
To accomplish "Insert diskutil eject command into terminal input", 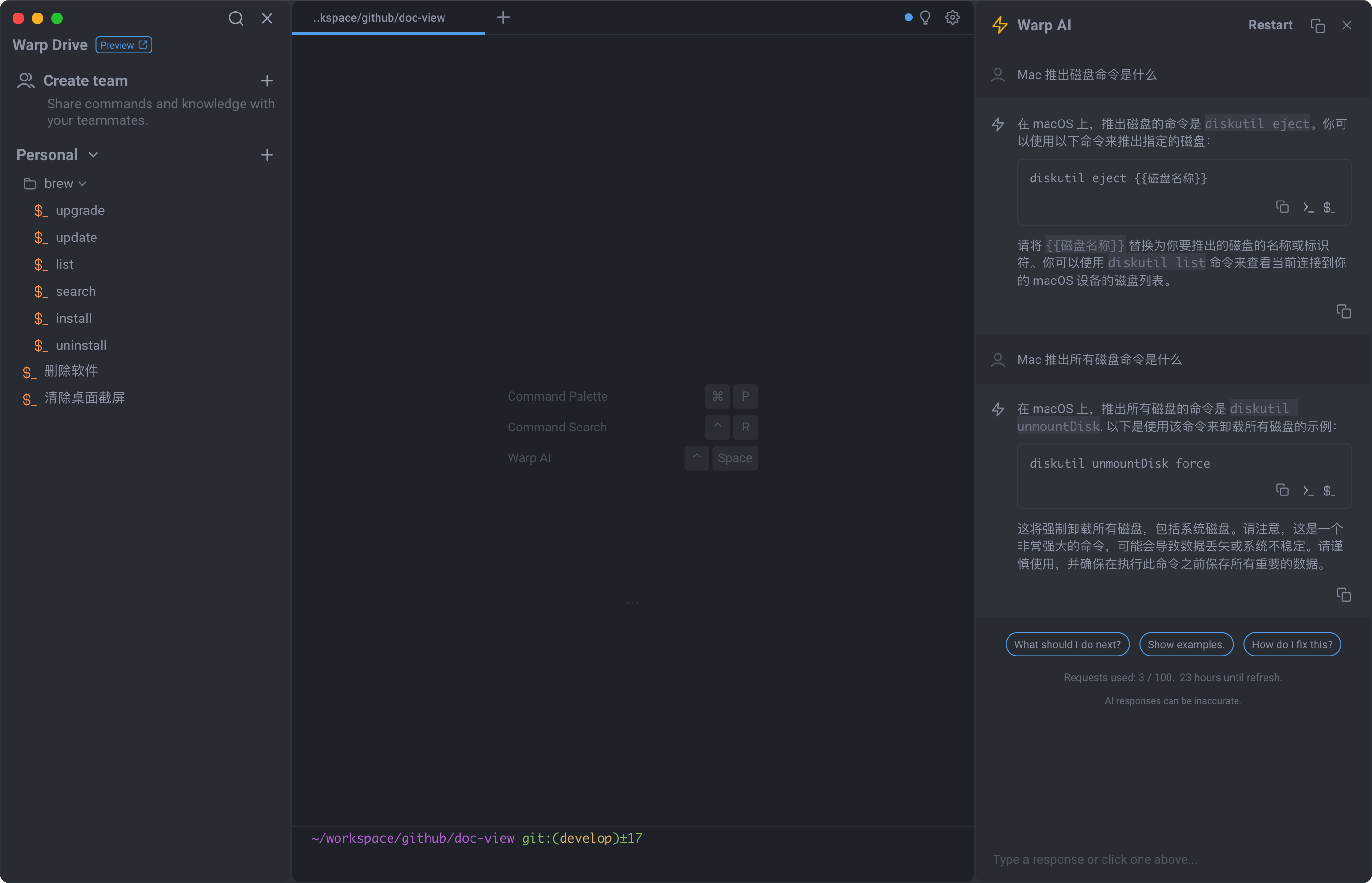I will [1308, 207].
